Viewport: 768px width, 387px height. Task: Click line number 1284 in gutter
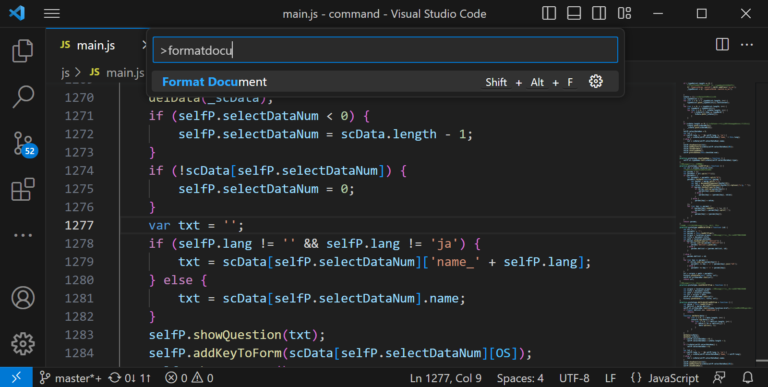click(x=79, y=353)
